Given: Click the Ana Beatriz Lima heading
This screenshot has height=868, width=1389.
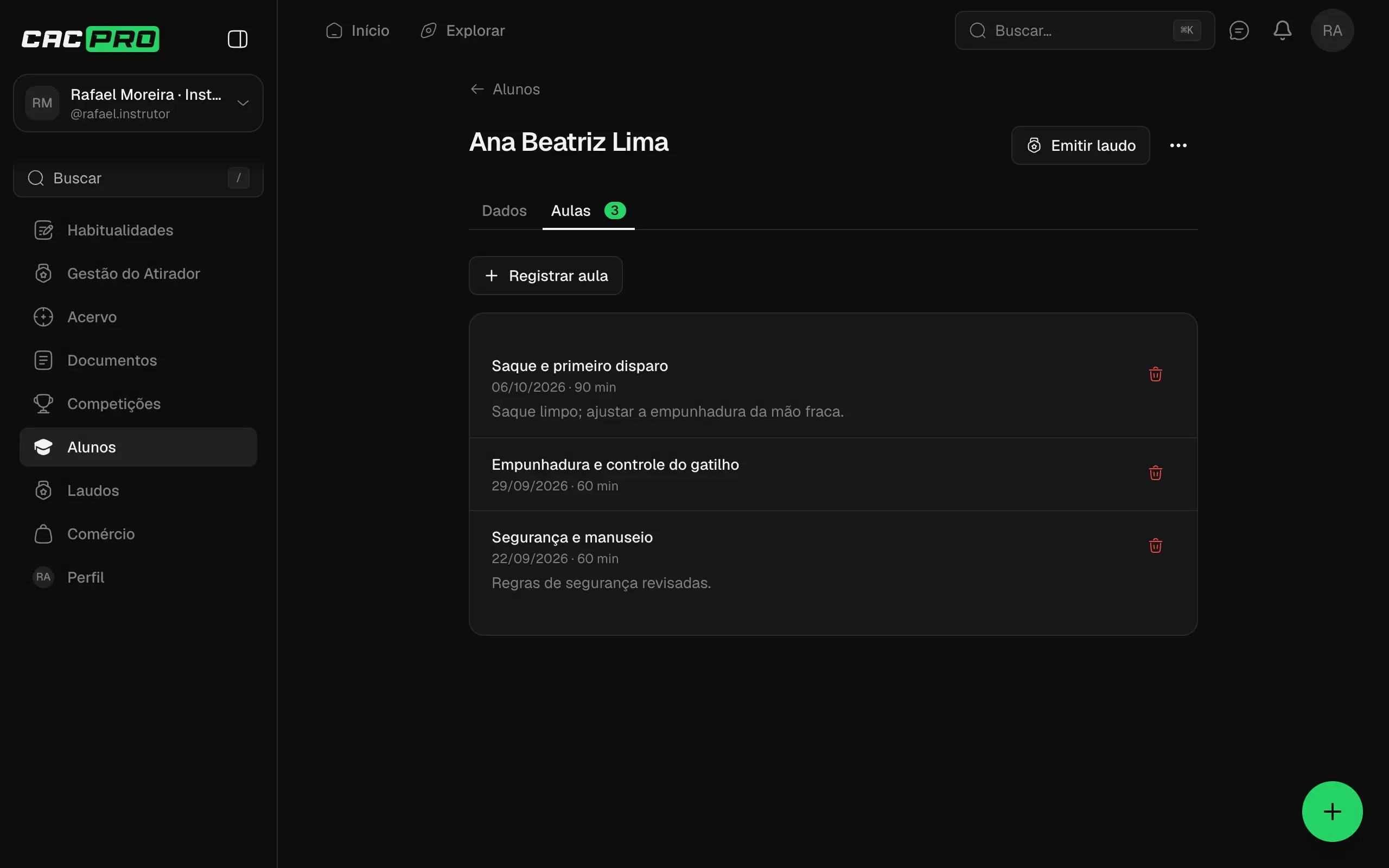Looking at the screenshot, I should click(568, 142).
